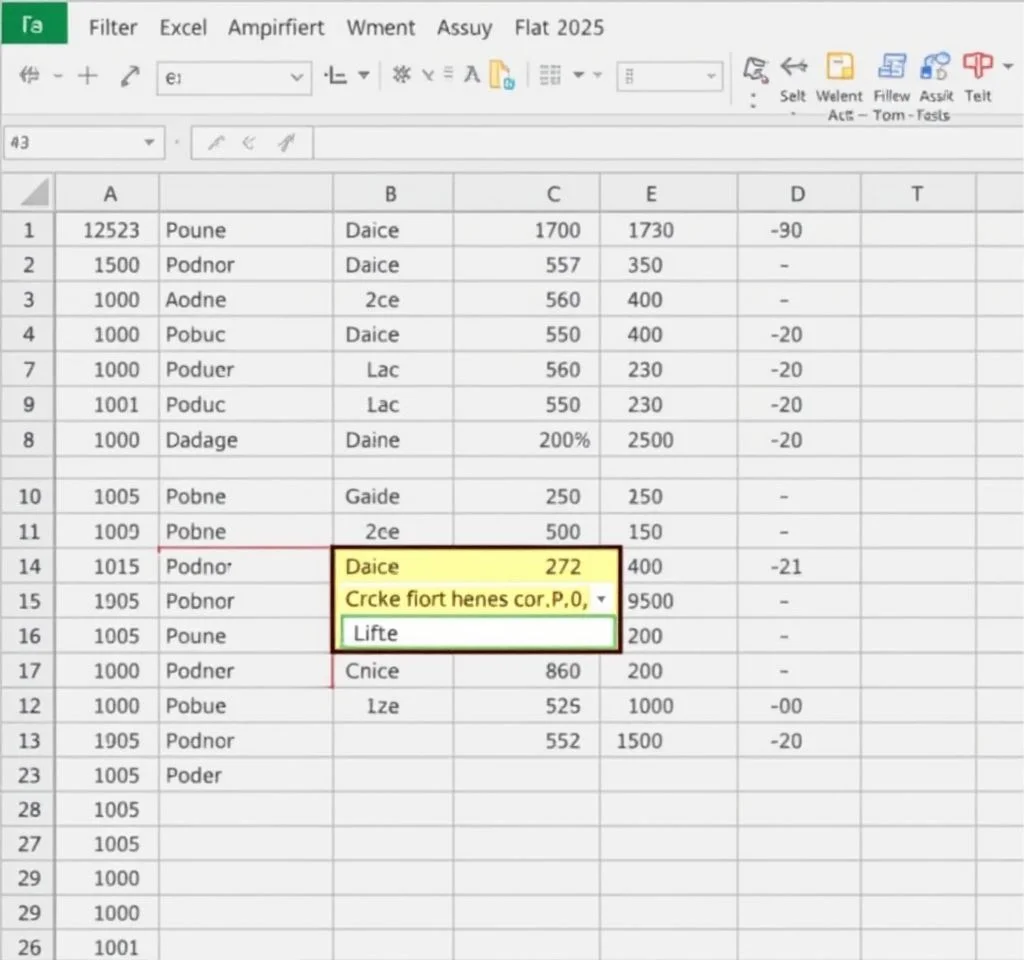The height and width of the screenshot is (960, 1024).
Task: Click the red Telt icon
Action: [978, 67]
